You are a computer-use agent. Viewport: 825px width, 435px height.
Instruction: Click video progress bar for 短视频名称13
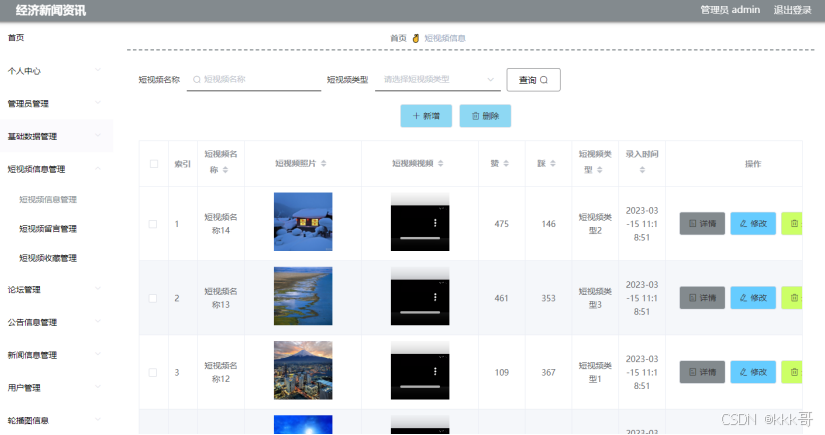[420, 312]
